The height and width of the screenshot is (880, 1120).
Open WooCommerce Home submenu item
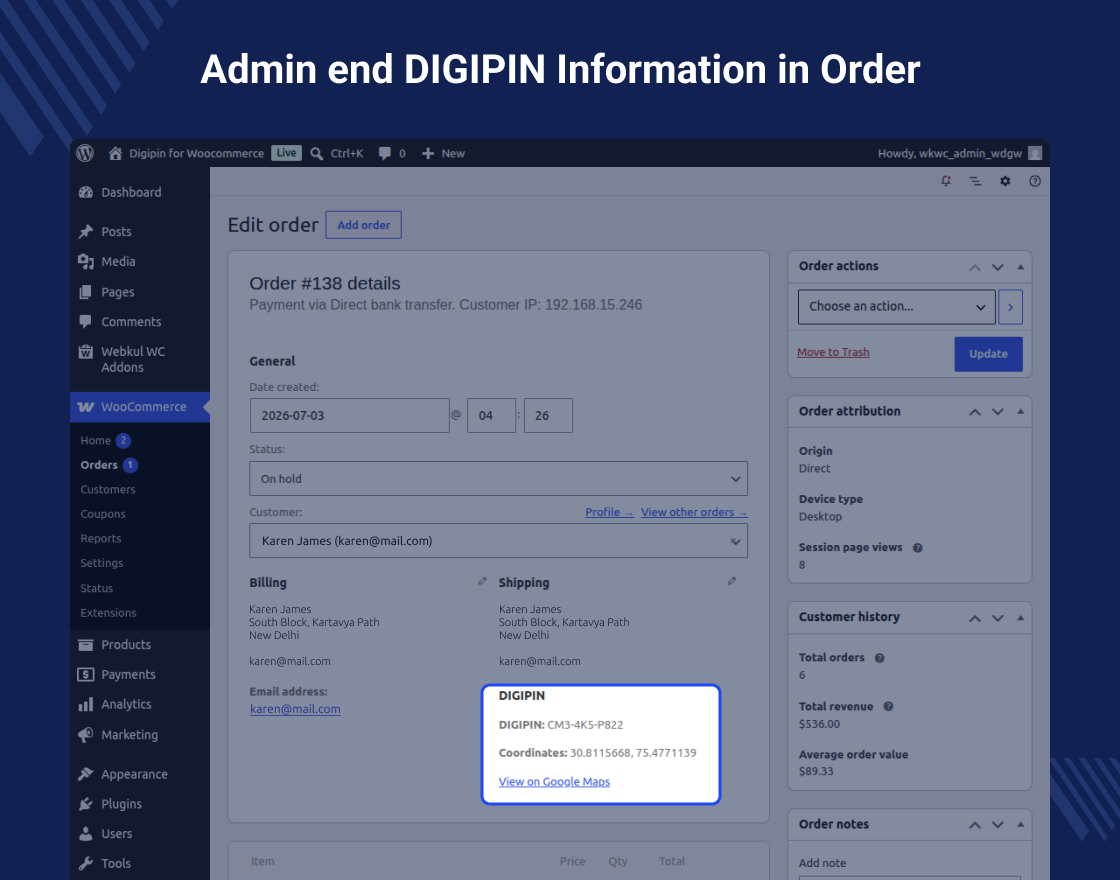(x=96, y=441)
